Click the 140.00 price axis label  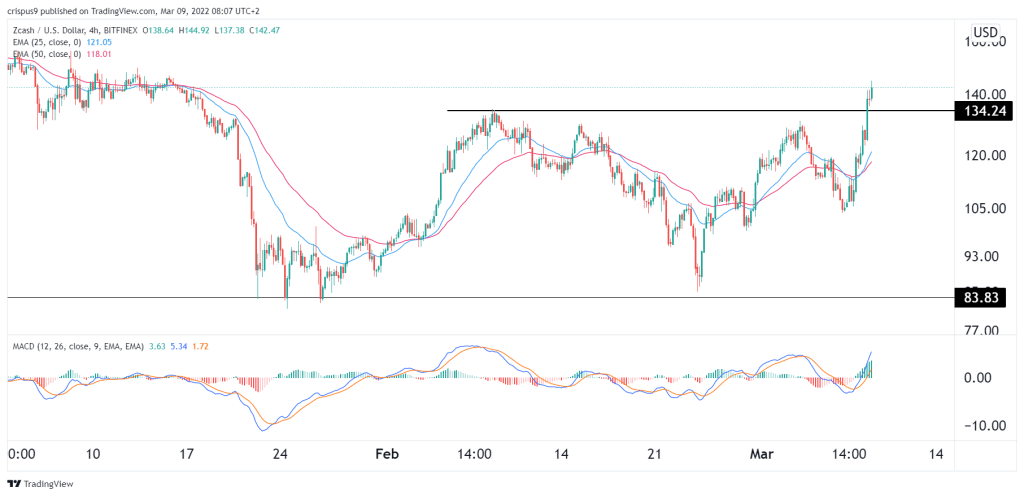986,94
